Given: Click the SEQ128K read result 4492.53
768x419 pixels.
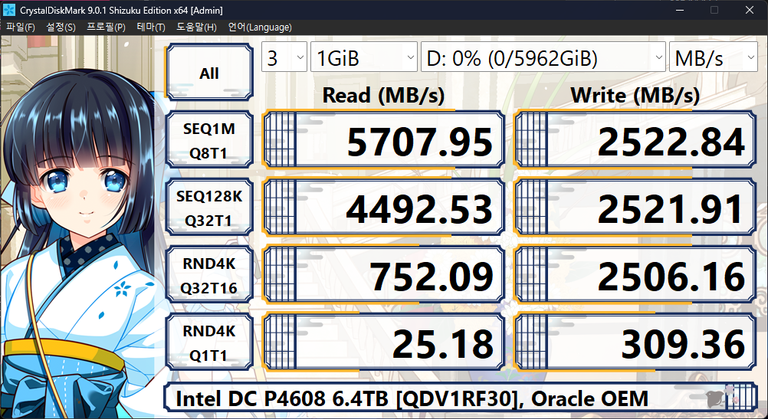Looking at the screenshot, I should [384, 208].
